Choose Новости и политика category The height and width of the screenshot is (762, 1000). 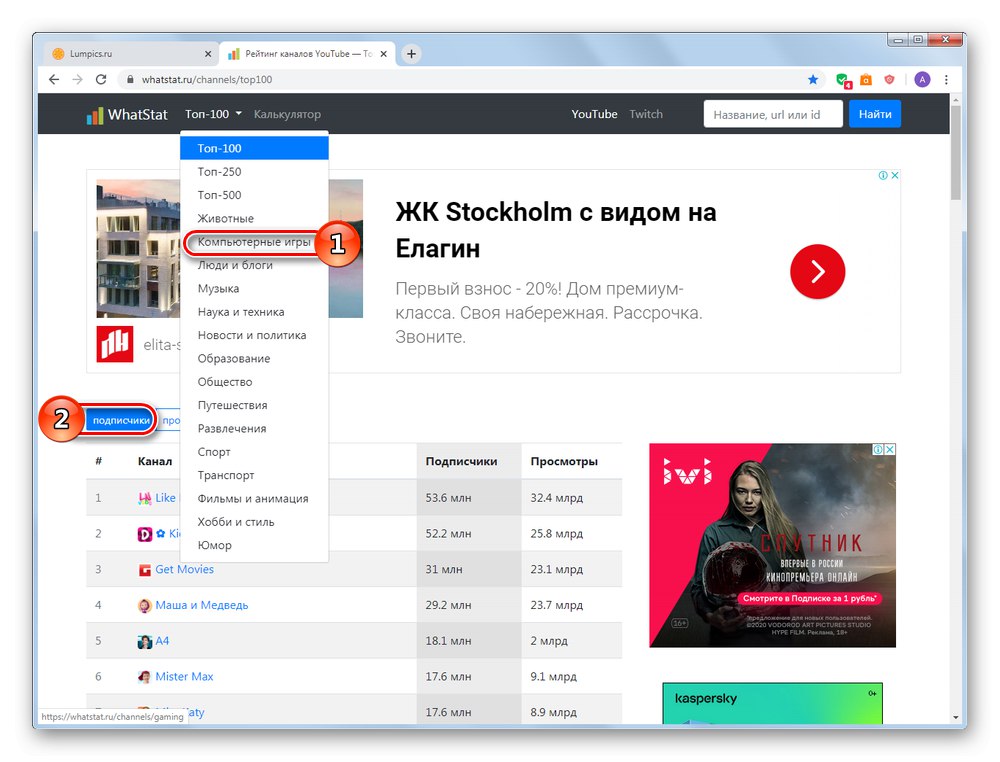254,335
